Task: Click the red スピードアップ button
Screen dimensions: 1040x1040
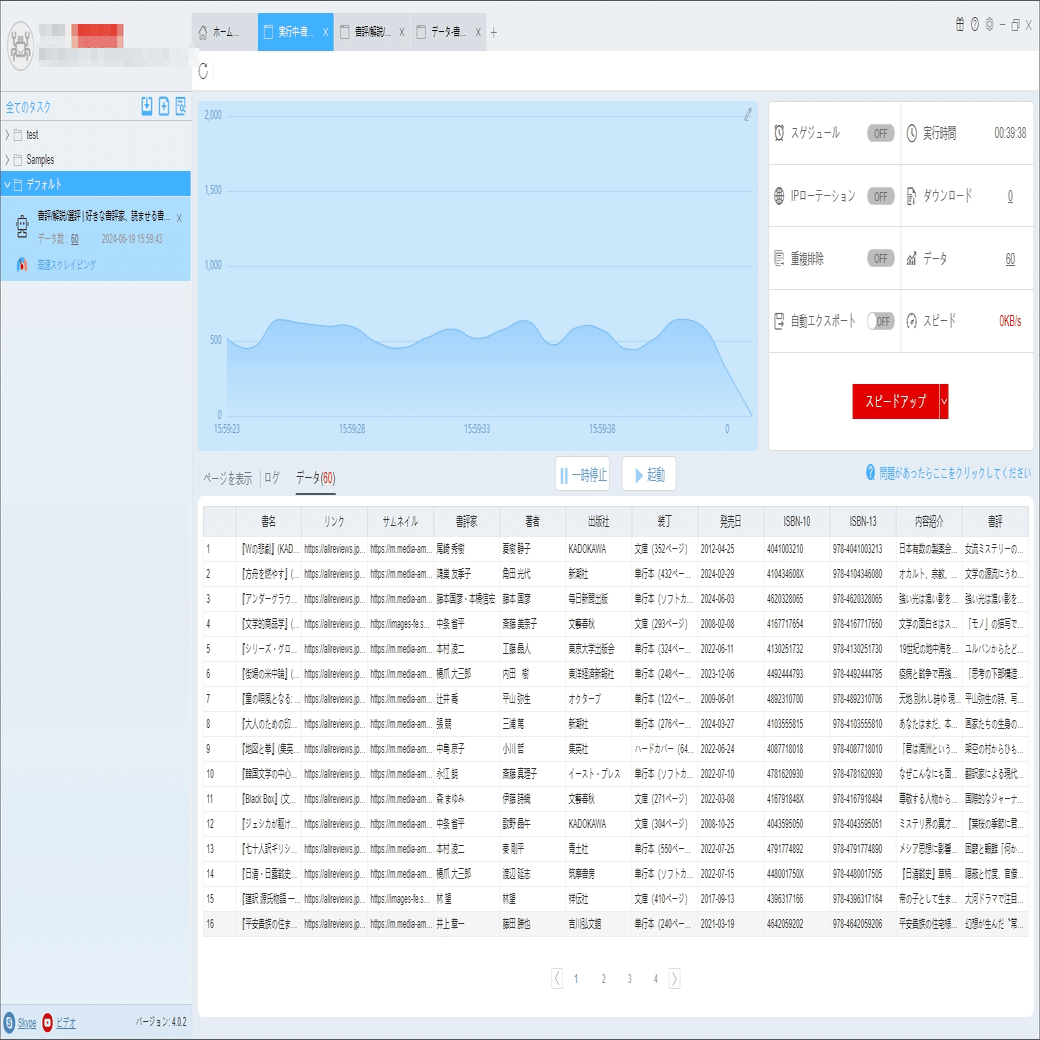Action: point(895,401)
